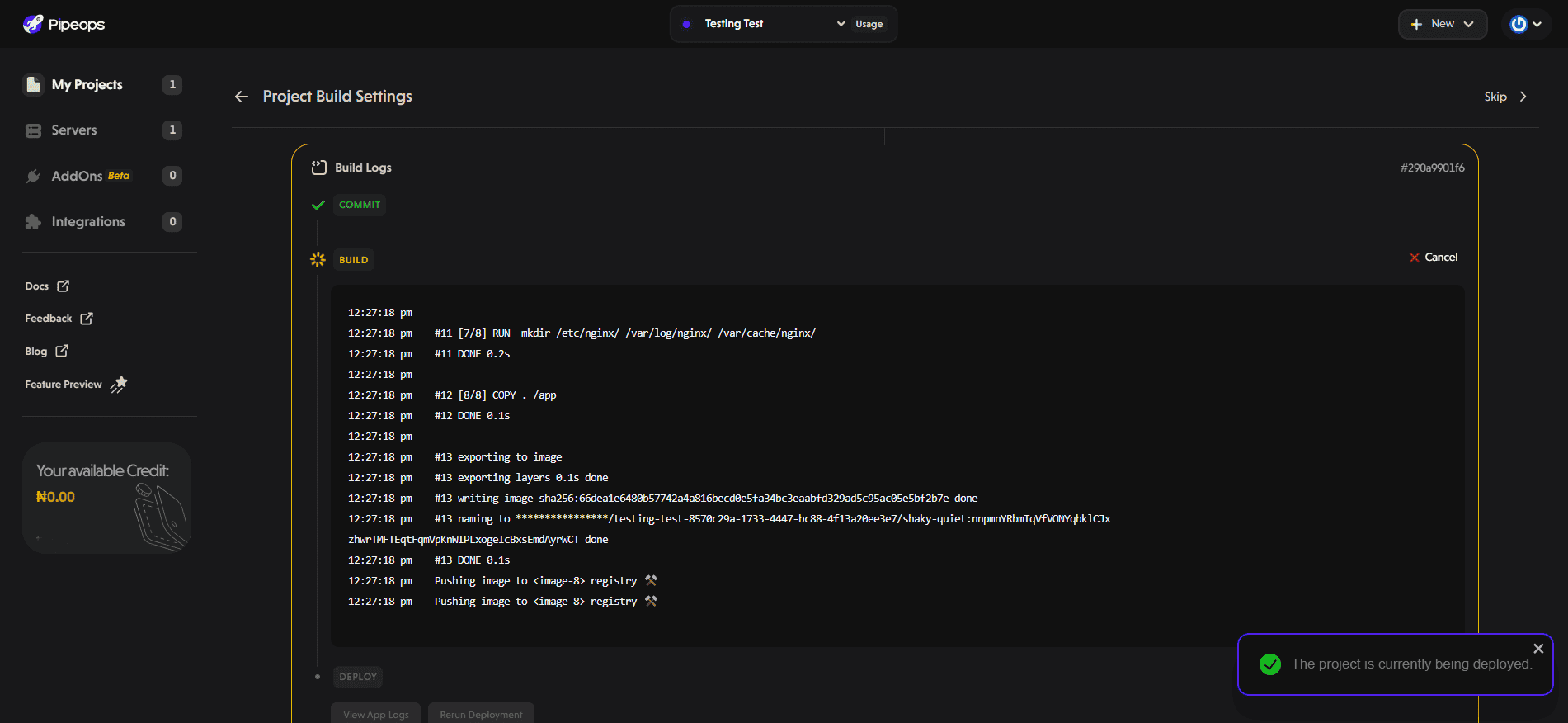The height and width of the screenshot is (723, 1568).
Task: Click the '#12 [8/8] COPY . /app' log line
Action: (x=496, y=395)
